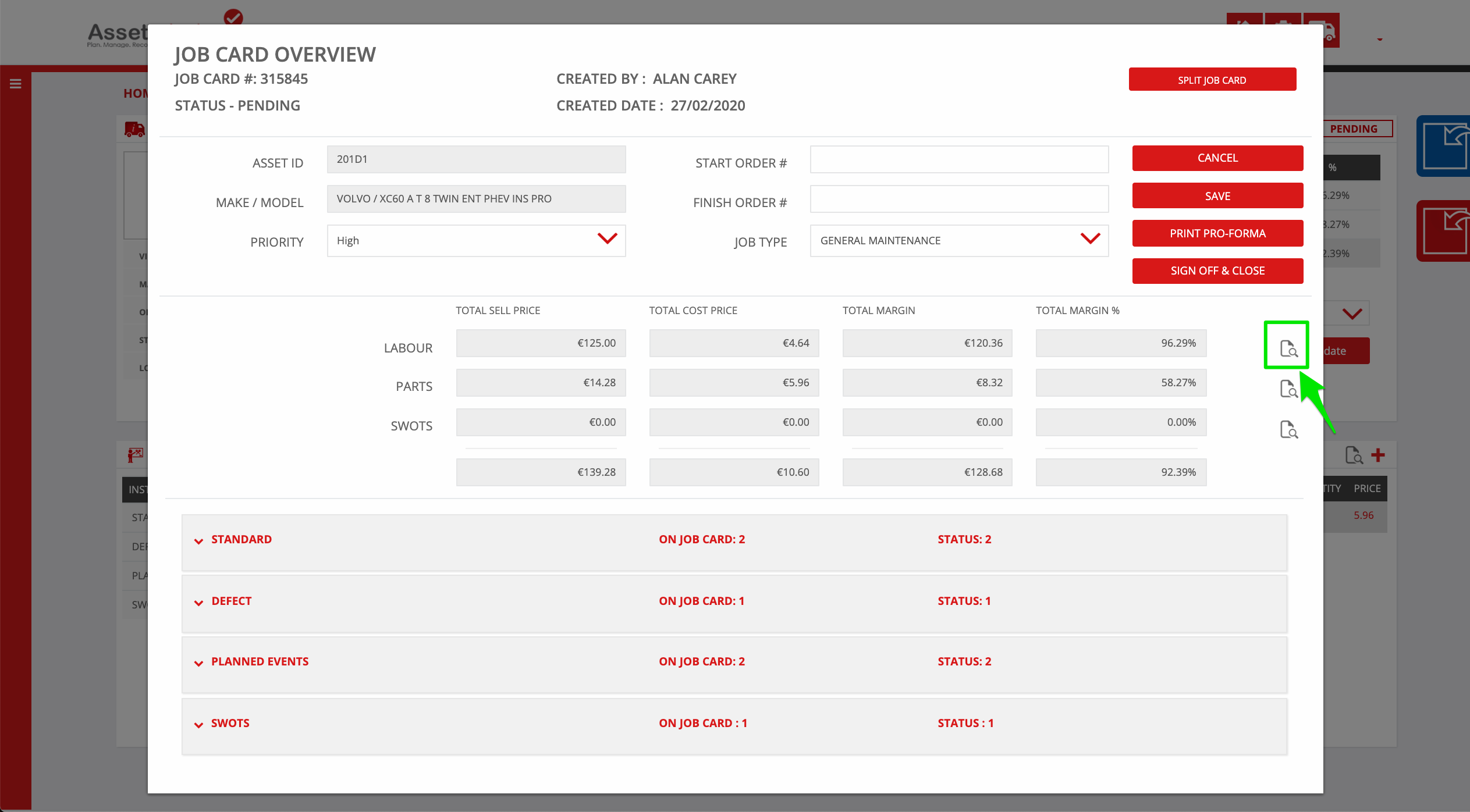Click the truck icon in top bar
Screen dimensions: 1470x812
coord(1321,30)
